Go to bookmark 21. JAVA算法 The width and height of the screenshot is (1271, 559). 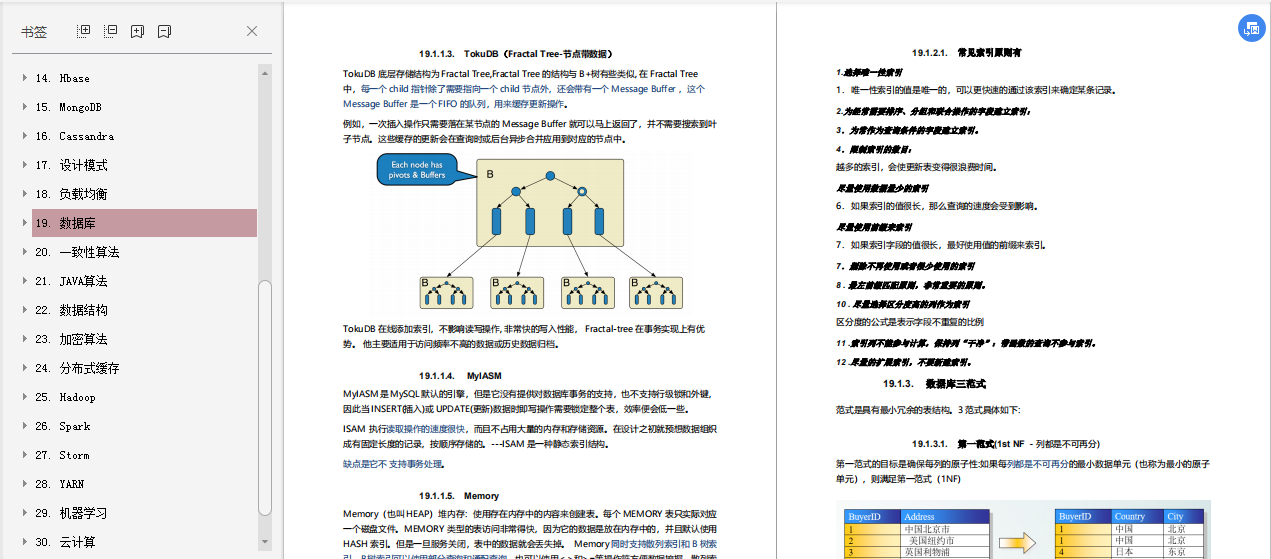[71, 281]
